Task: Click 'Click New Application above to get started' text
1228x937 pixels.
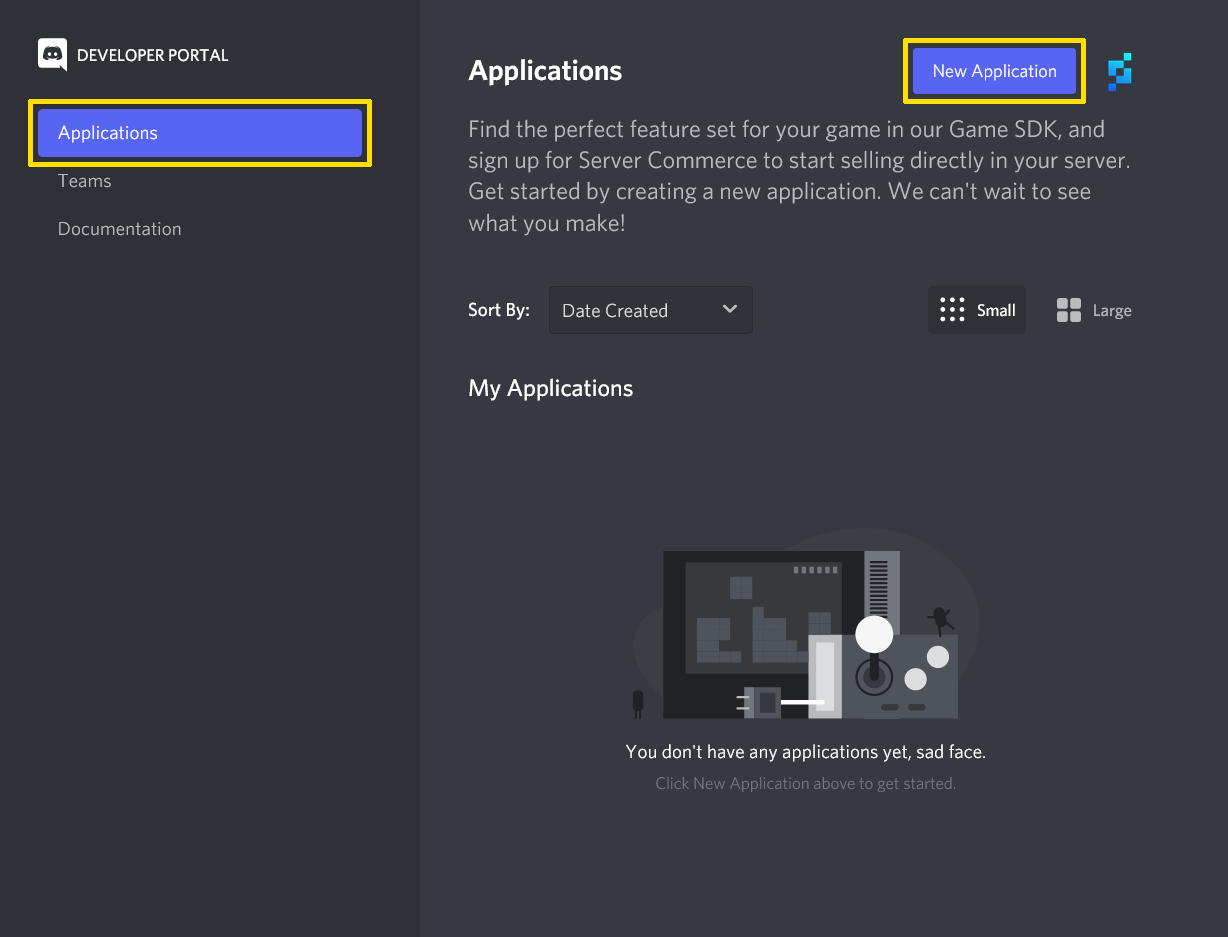Action: pos(806,783)
